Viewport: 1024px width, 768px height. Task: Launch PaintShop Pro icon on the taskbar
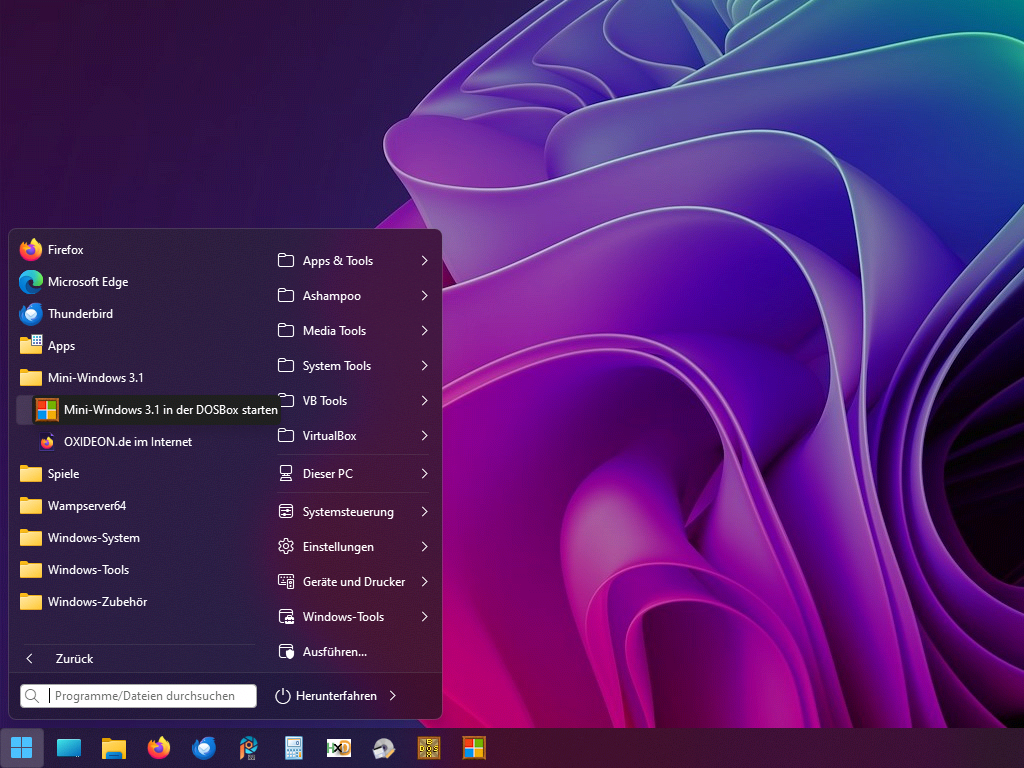[249, 748]
